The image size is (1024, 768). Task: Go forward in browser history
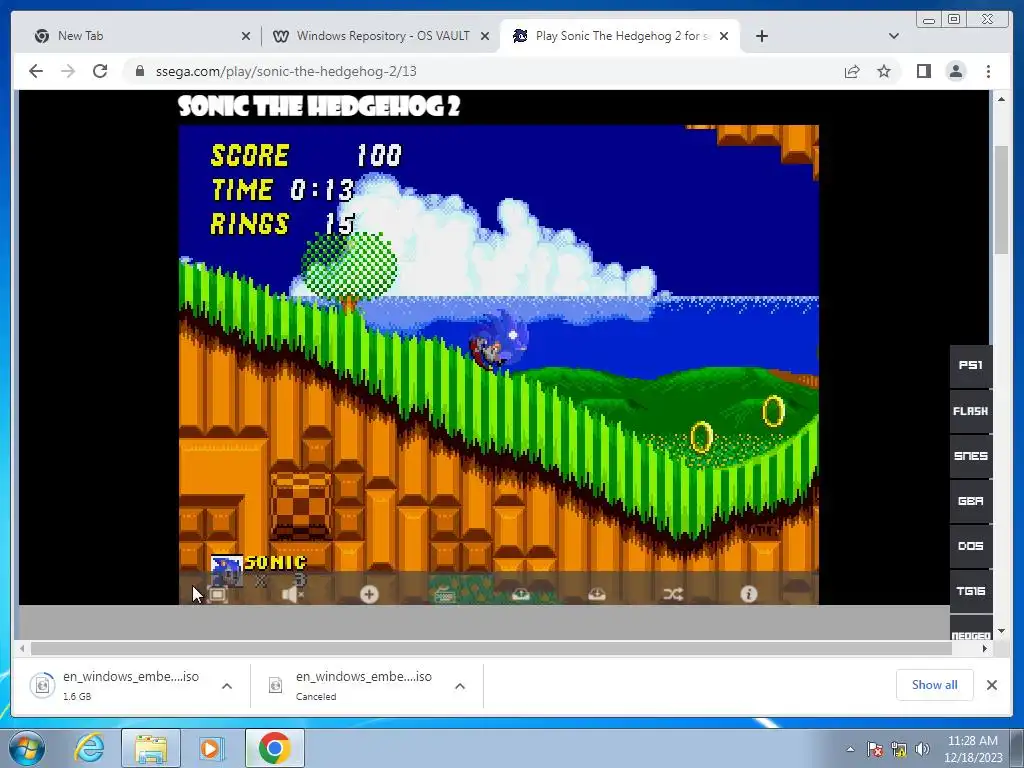tap(68, 71)
